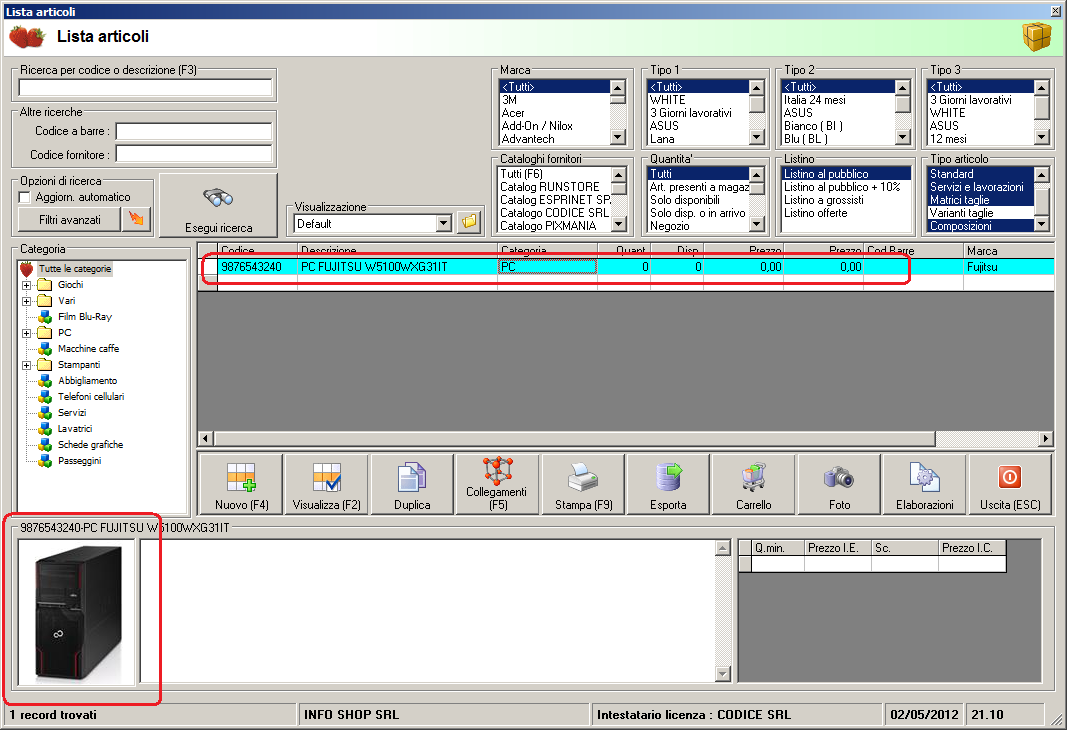The image size is (1067, 730).
Task: Select Abbigliamento category
Action: pyautogui.click(x=87, y=380)
